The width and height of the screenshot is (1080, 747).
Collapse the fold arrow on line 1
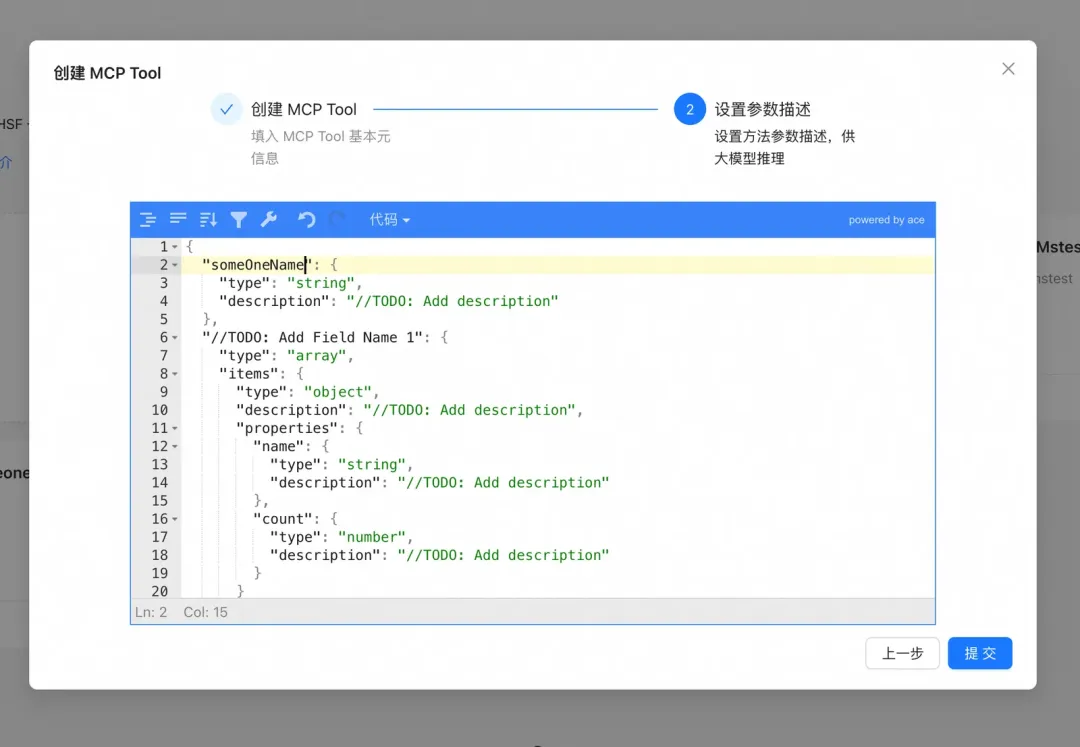coord(175,247)
